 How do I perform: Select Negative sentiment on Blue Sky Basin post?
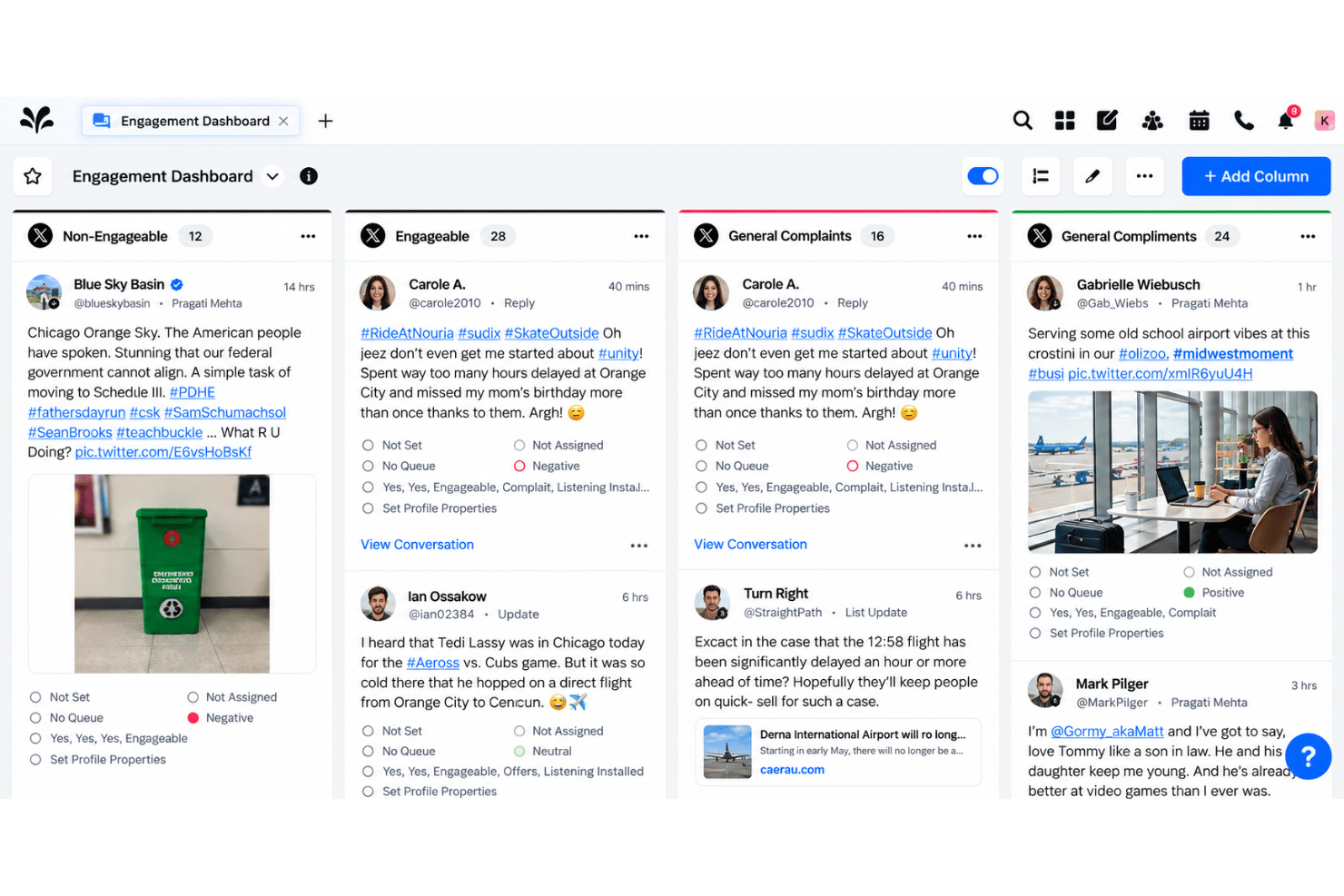click(220, 718)
